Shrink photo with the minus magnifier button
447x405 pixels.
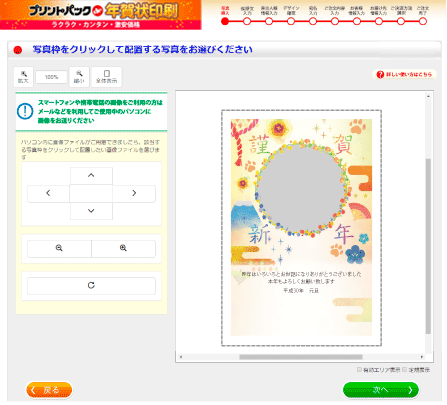tap(59, 248)
